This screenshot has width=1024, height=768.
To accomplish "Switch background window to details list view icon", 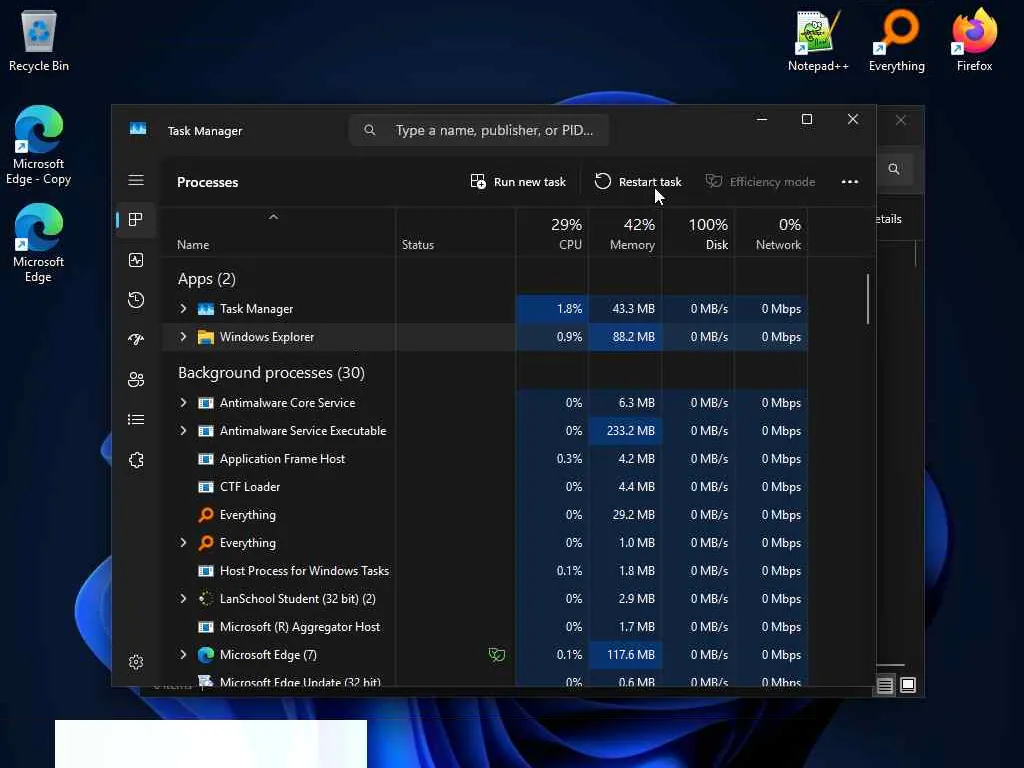I will pos(885,685).
